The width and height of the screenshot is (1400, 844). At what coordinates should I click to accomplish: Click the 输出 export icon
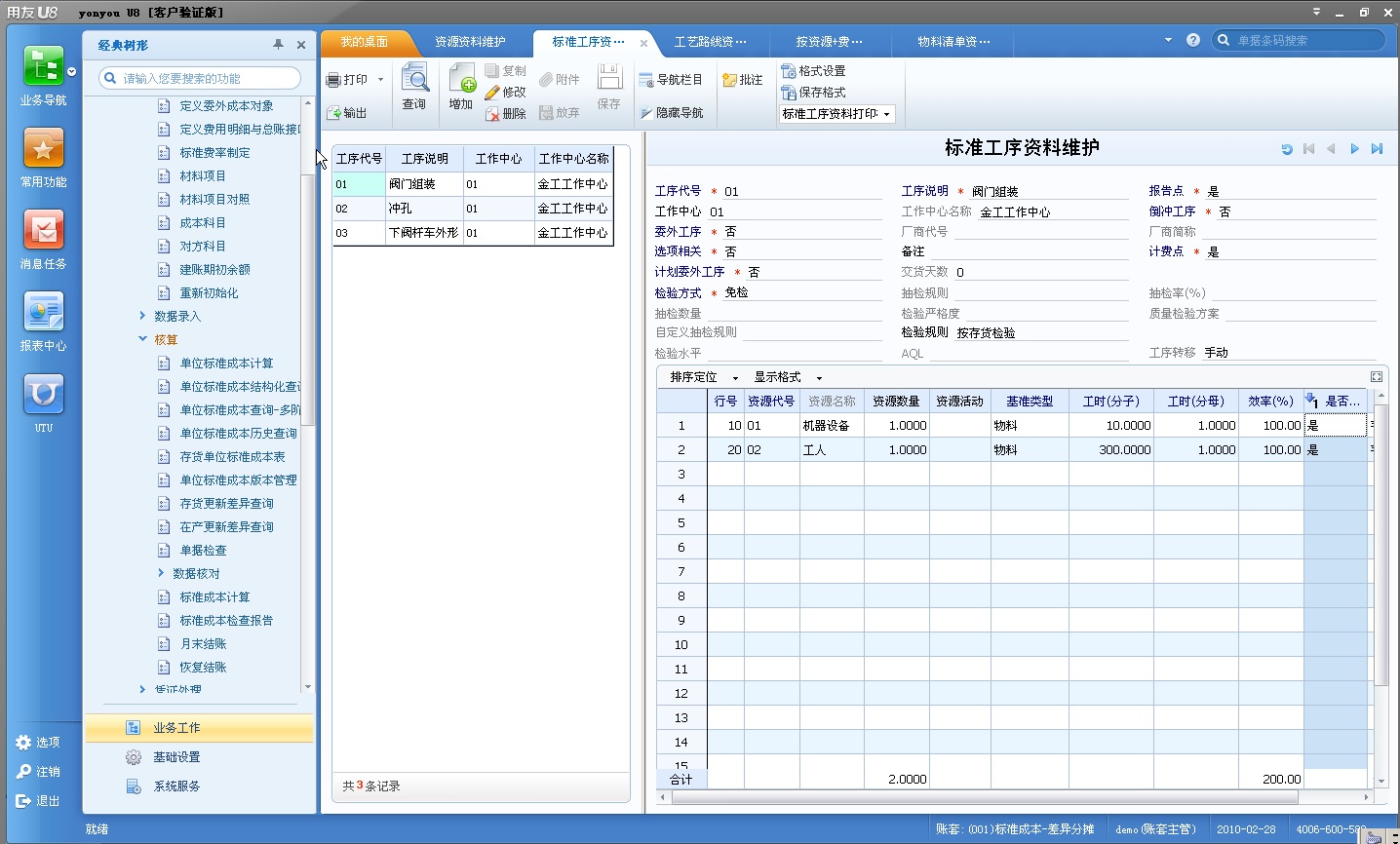pos(333,113)
